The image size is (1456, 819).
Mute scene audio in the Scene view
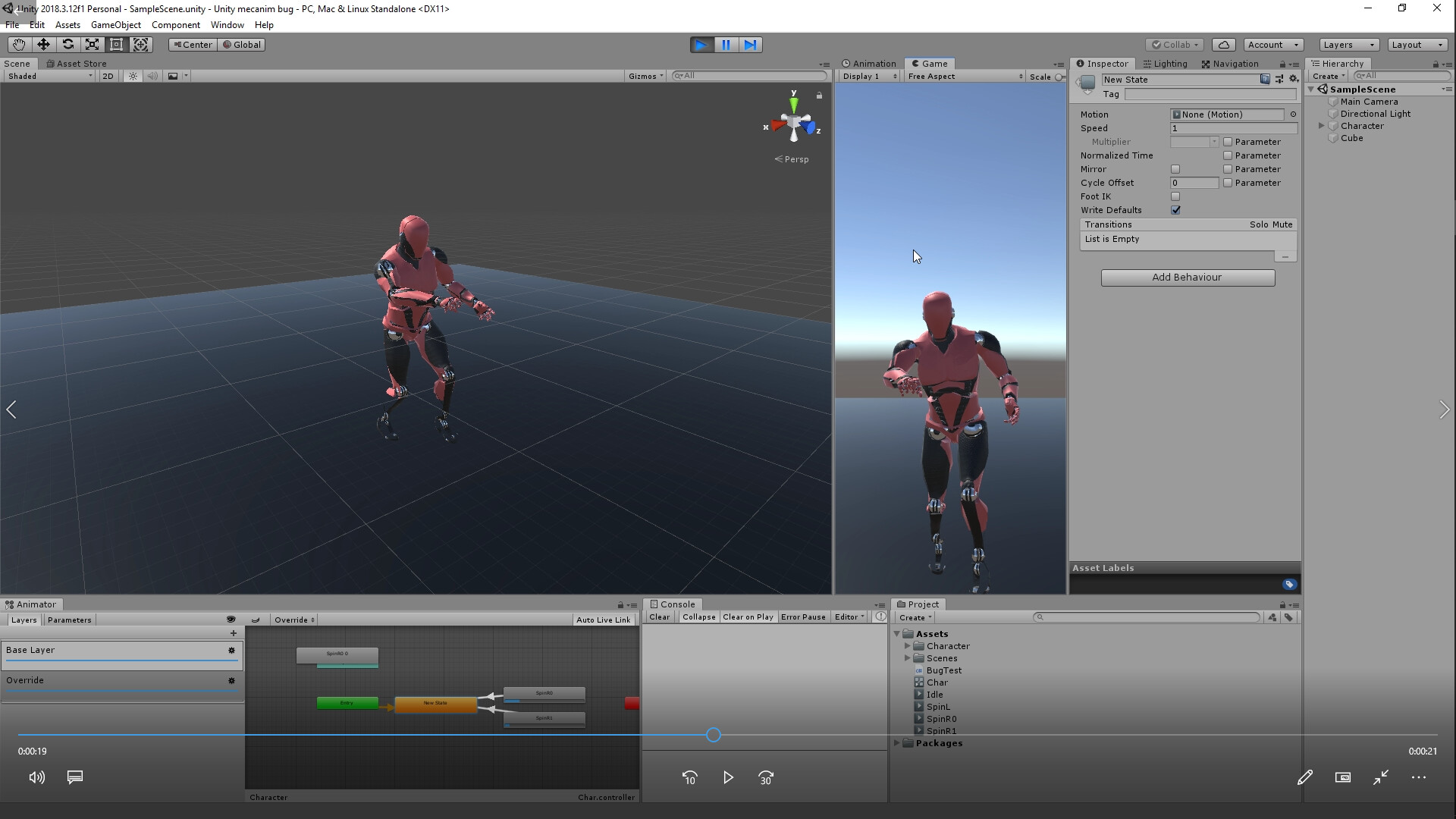coord(152,76)
